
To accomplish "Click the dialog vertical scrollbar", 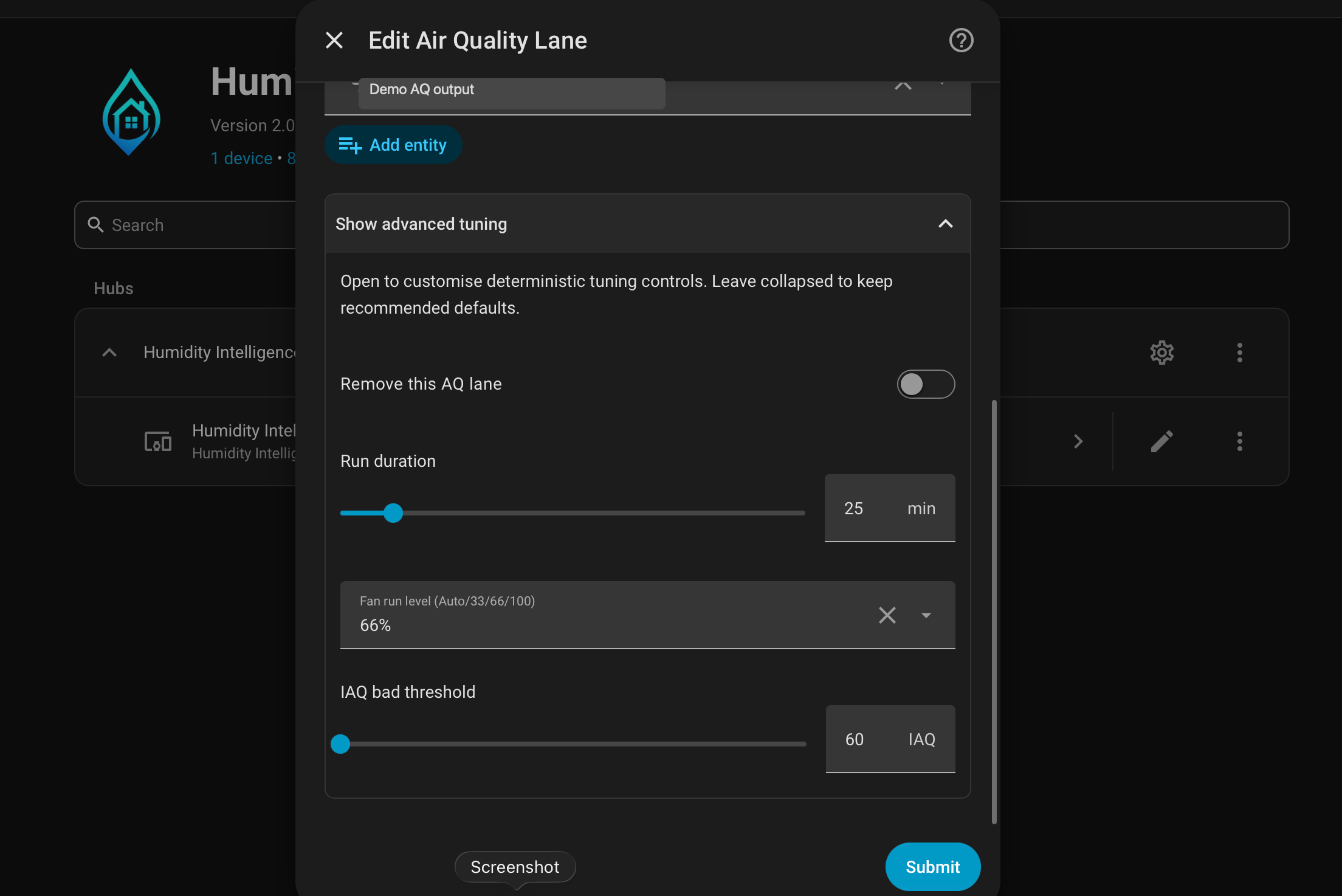I will pos(994,612).
